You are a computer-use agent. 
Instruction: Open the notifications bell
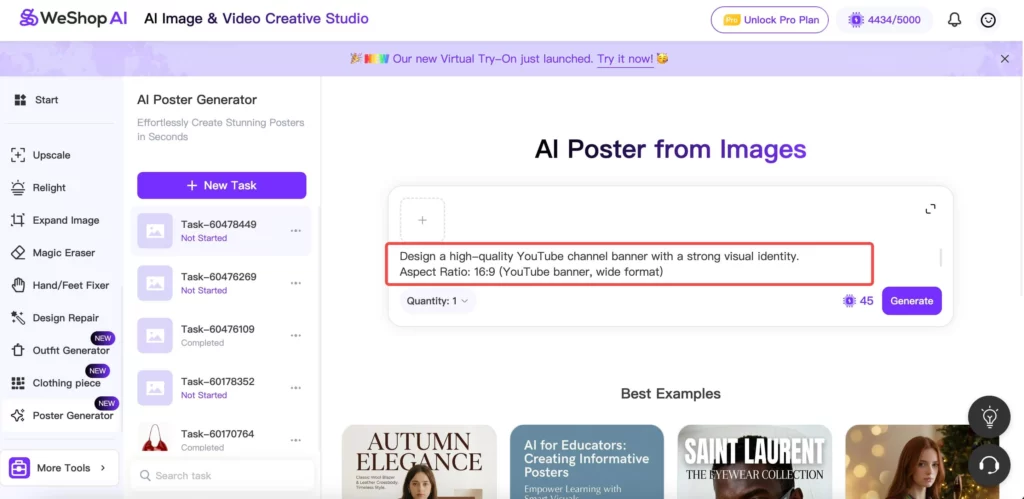(954, 20)
